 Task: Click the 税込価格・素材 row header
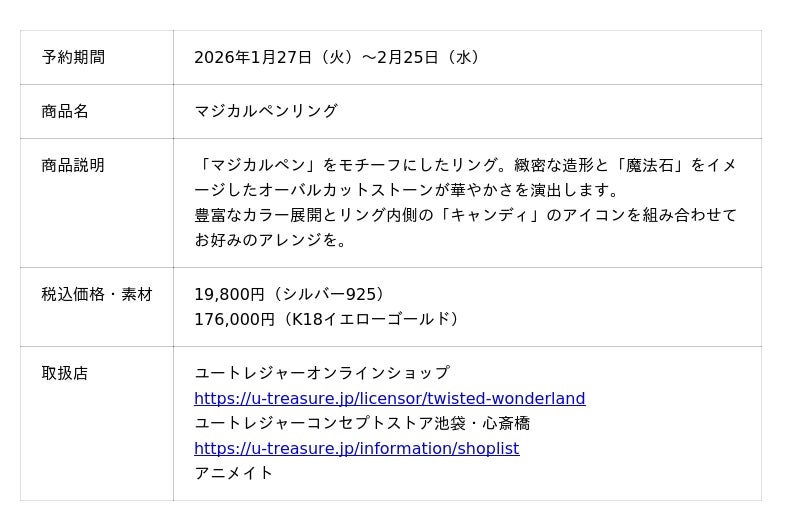tap(97, 294)
